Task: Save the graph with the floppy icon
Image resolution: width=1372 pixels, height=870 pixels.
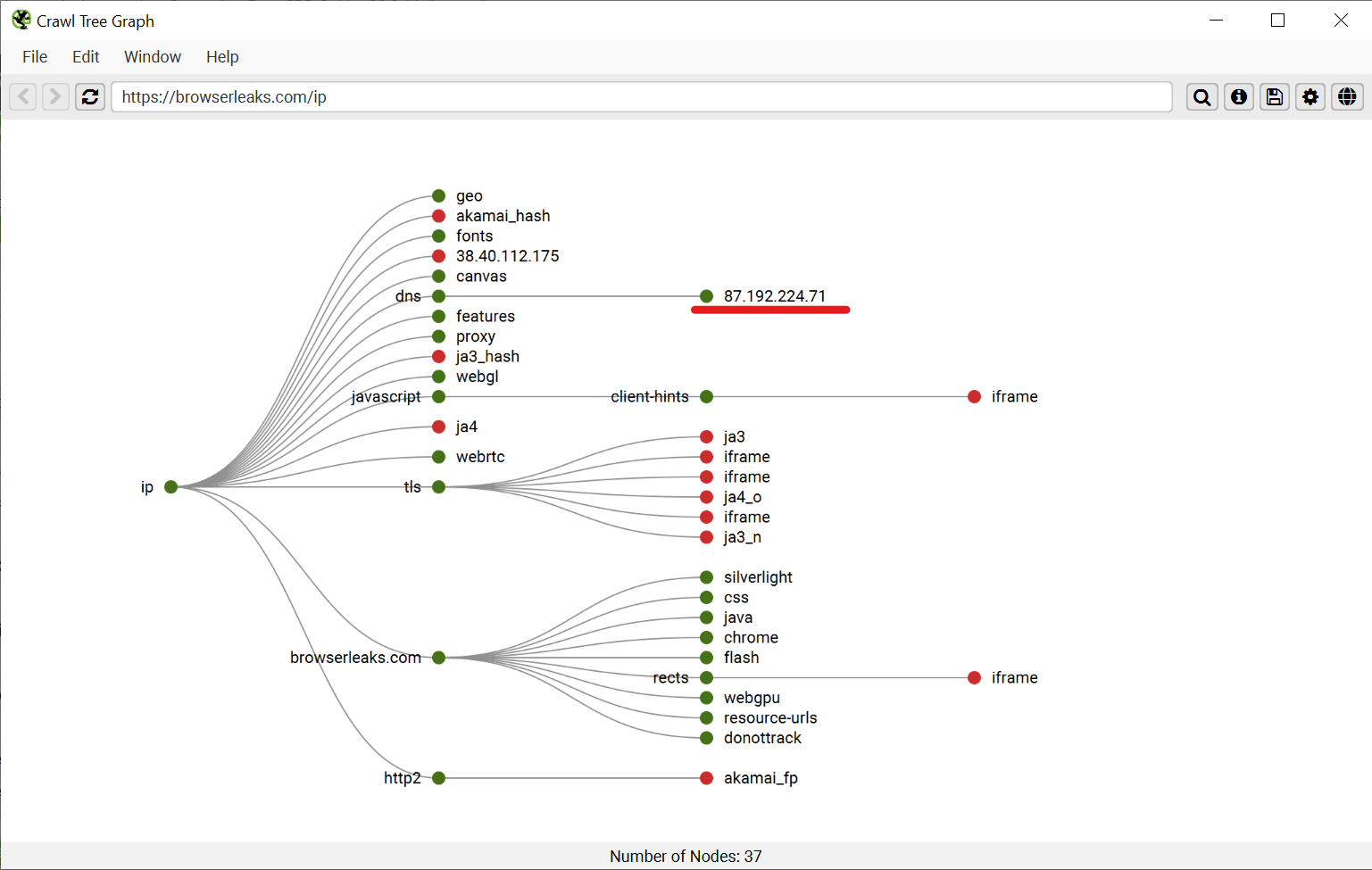Action: (1275, 97)
